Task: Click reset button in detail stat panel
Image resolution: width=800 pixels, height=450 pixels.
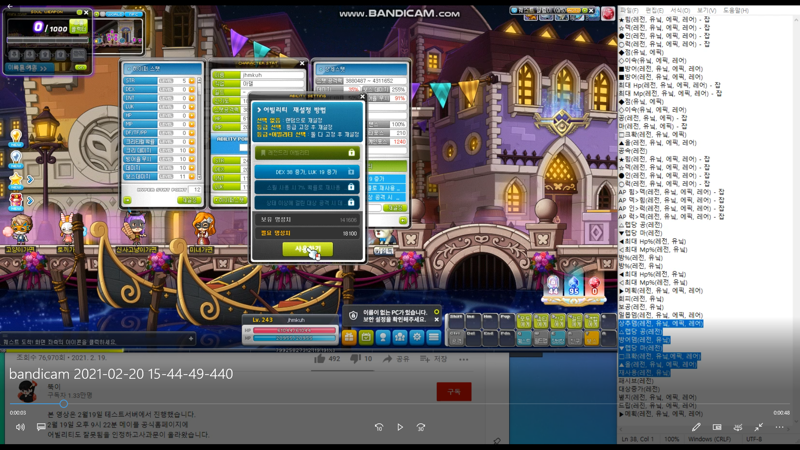Action: 395,208
